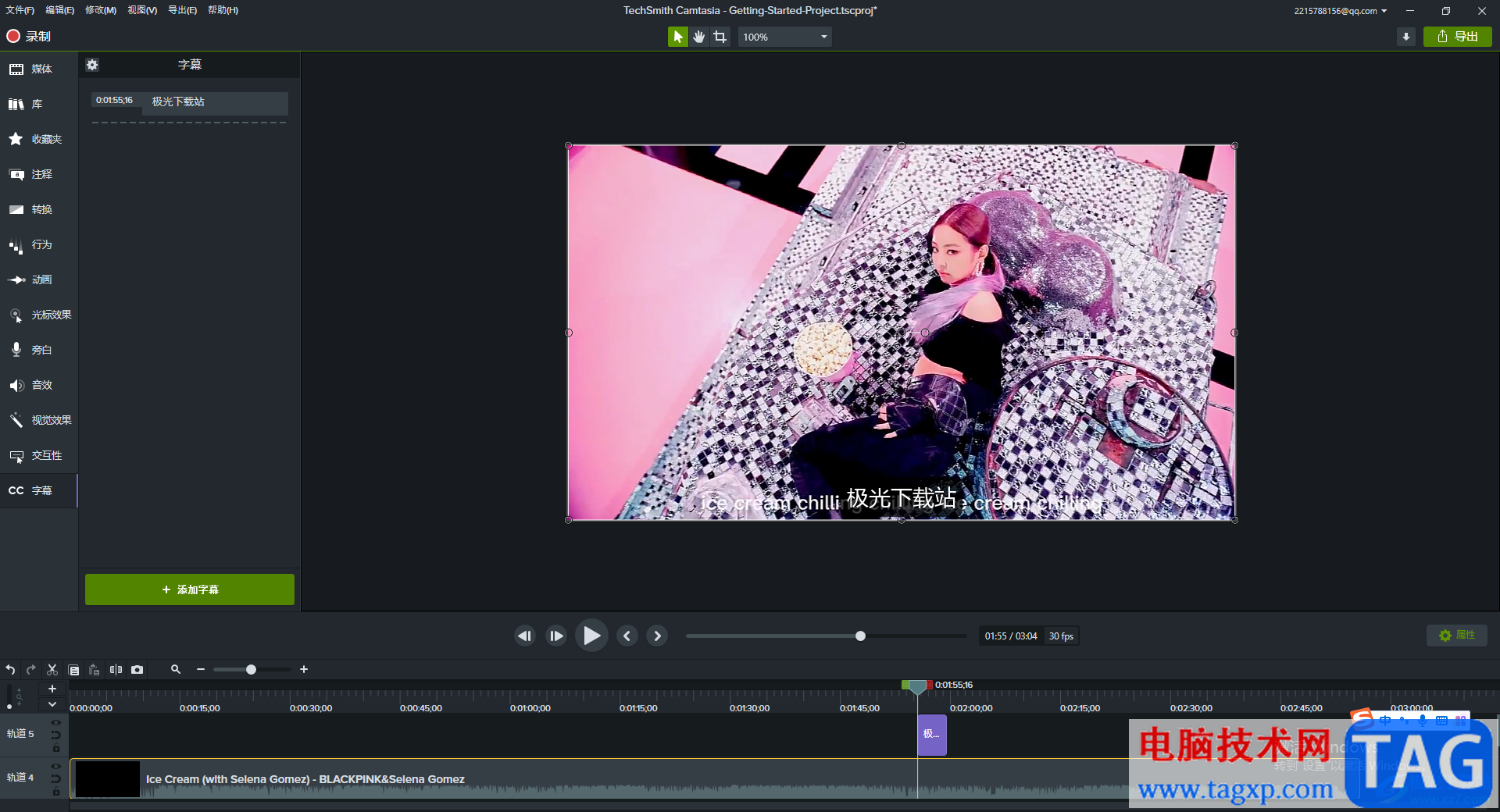
Task: Open the 视觉效果 visual effects tab
Action: click(38, 421)
